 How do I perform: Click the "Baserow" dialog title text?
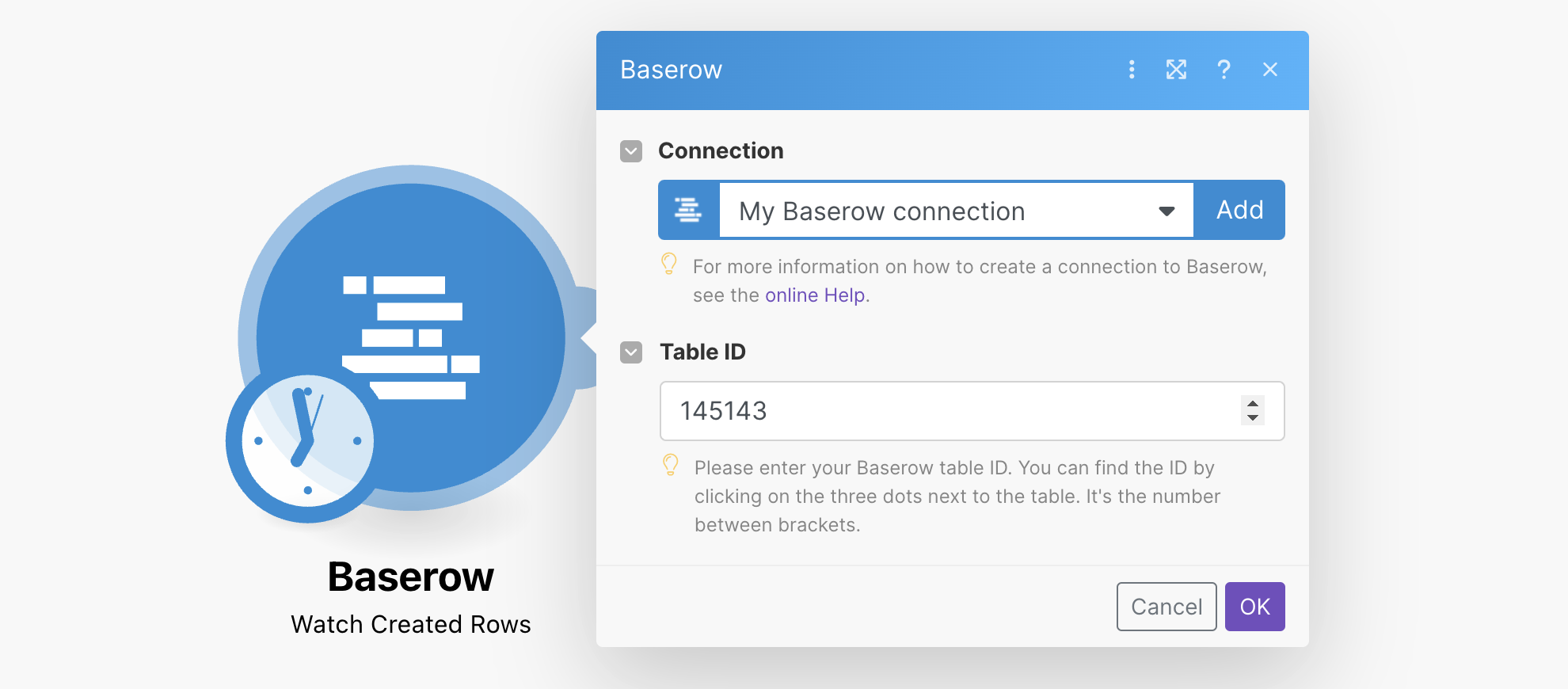click(671, 70)
